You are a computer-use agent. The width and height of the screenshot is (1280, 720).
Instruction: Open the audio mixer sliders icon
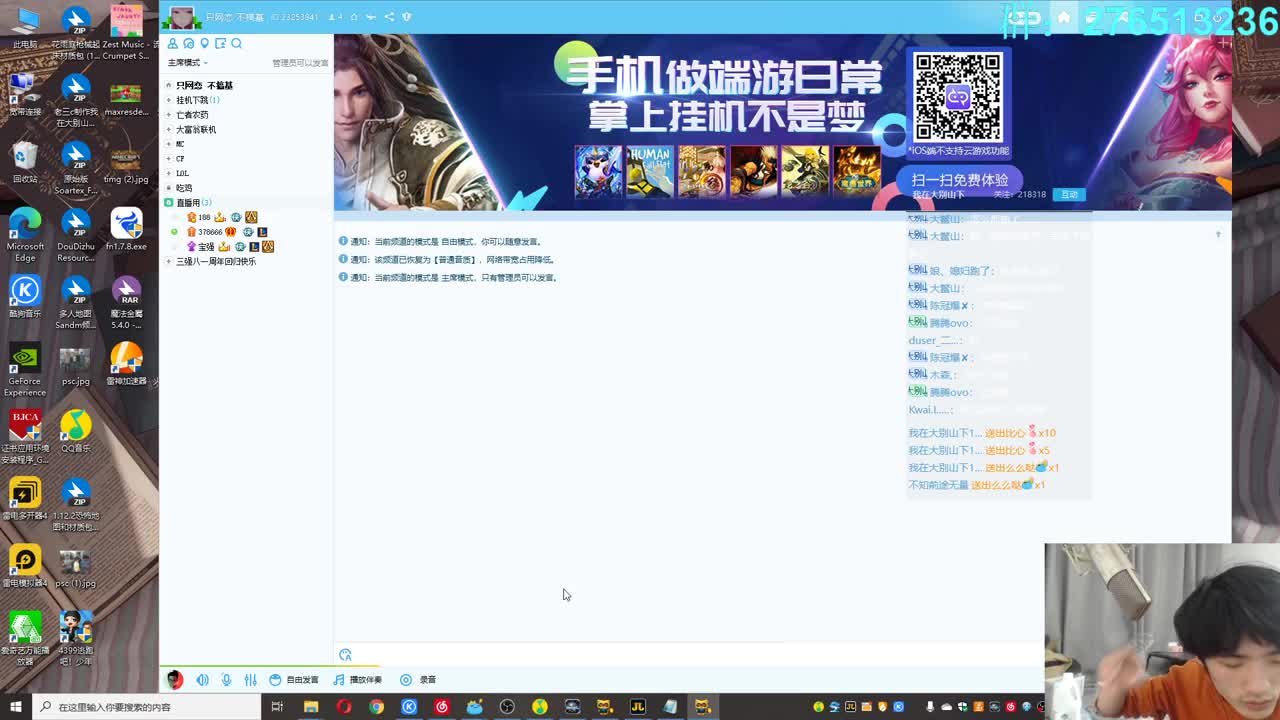pos(251,679)
